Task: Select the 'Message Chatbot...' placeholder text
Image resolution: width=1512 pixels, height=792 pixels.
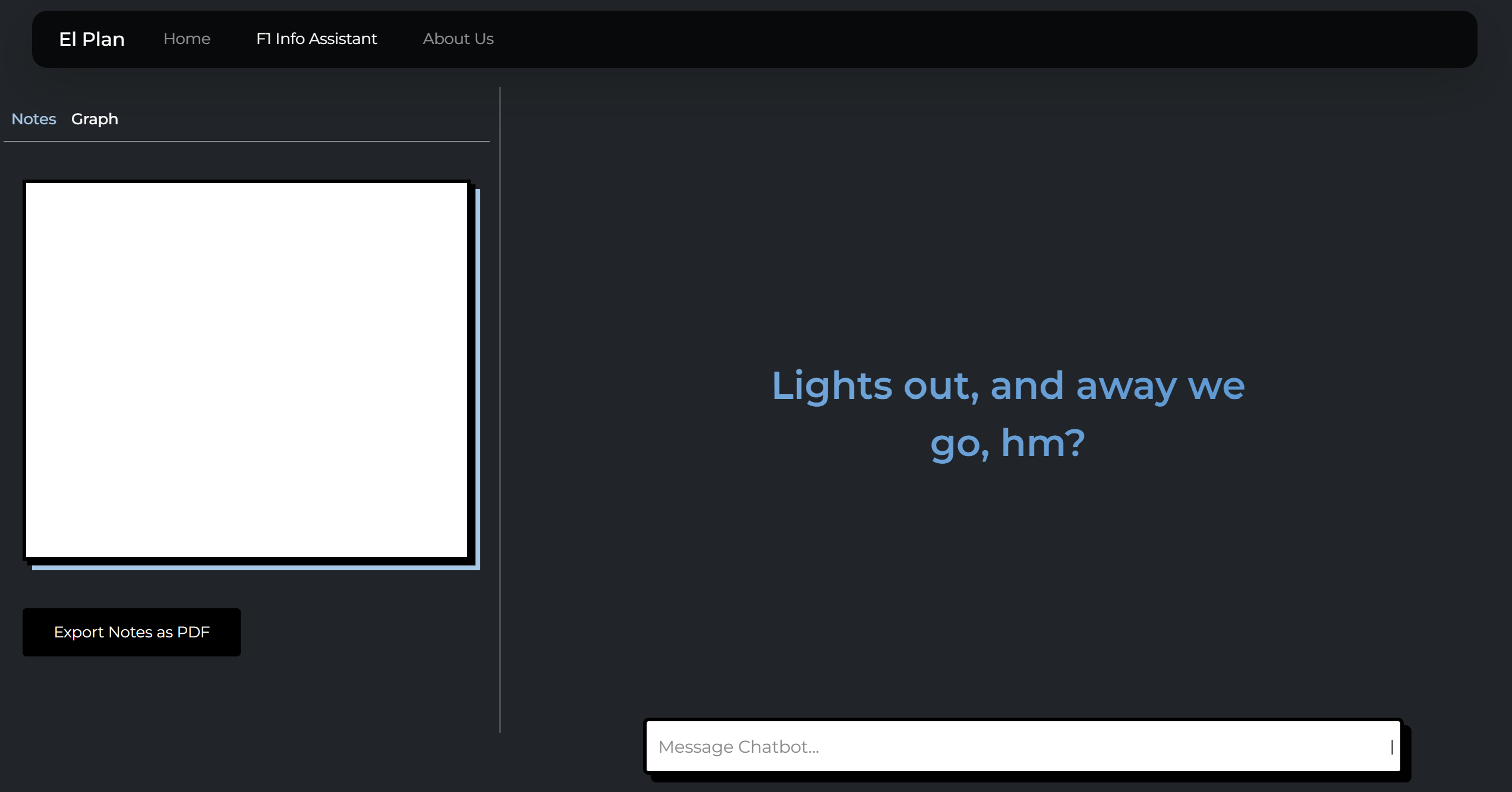Action: click(738, 747)
